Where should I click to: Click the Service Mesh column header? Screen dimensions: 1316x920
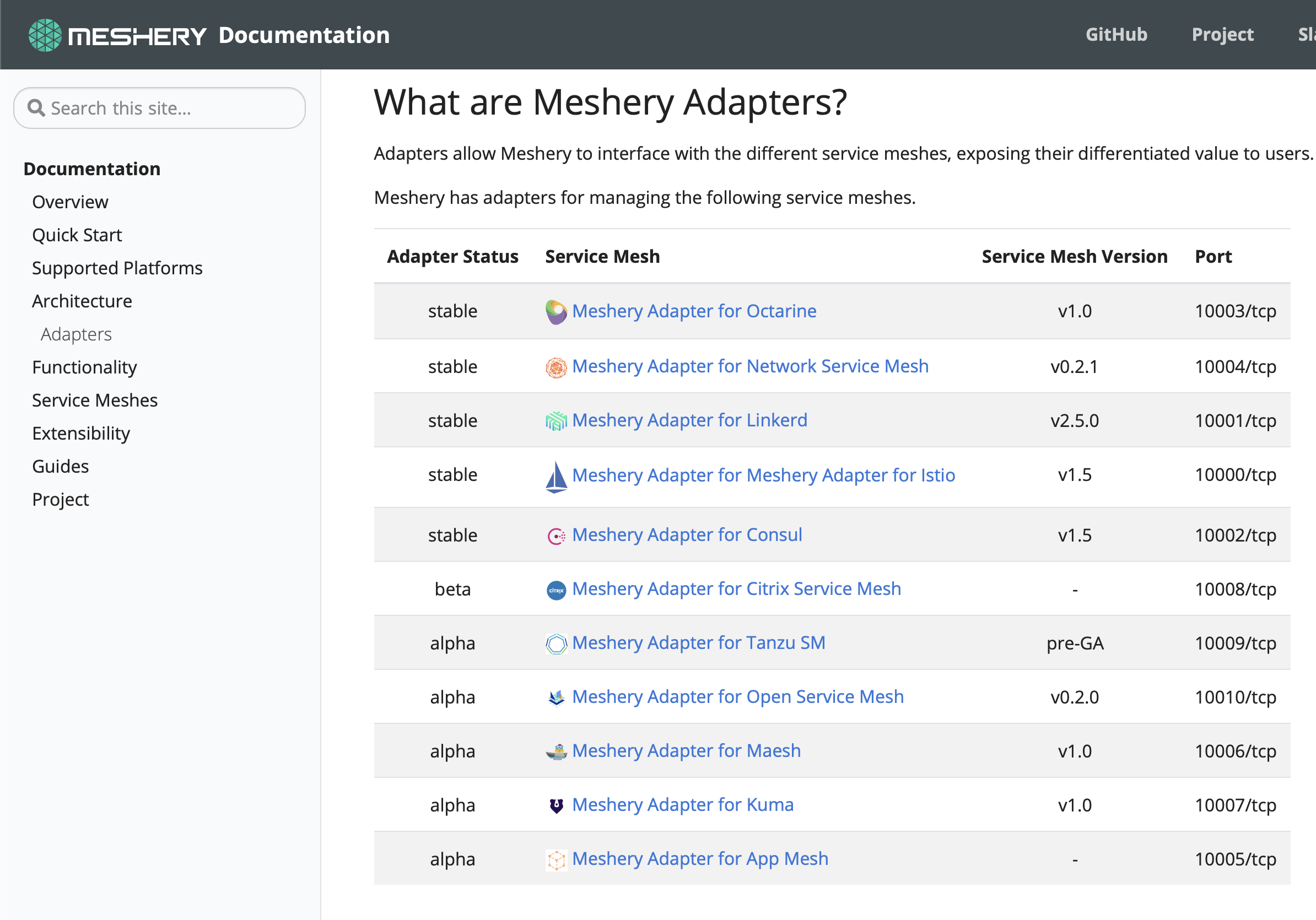602,257
